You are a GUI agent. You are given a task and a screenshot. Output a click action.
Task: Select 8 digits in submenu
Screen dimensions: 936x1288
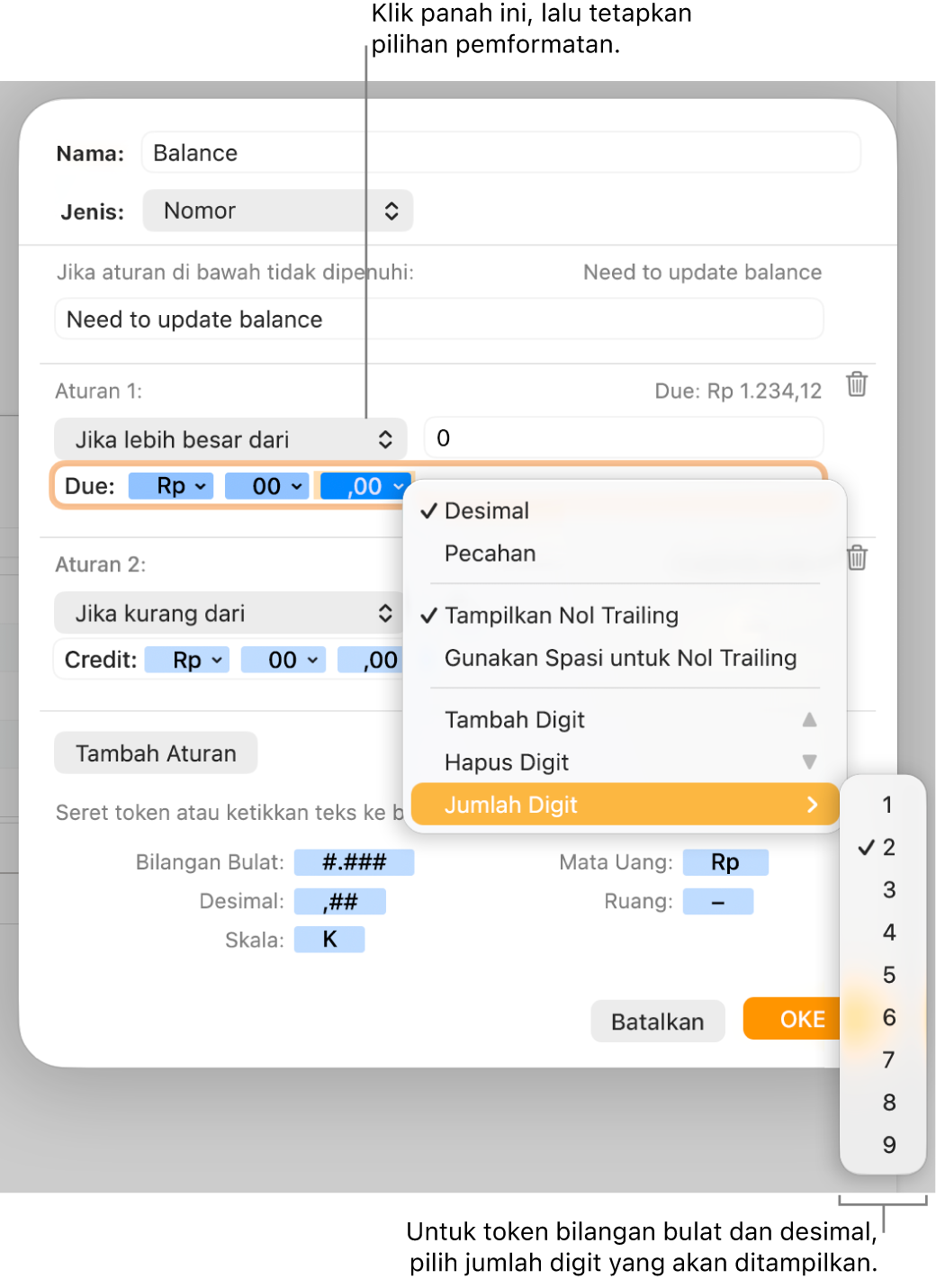883,1102
